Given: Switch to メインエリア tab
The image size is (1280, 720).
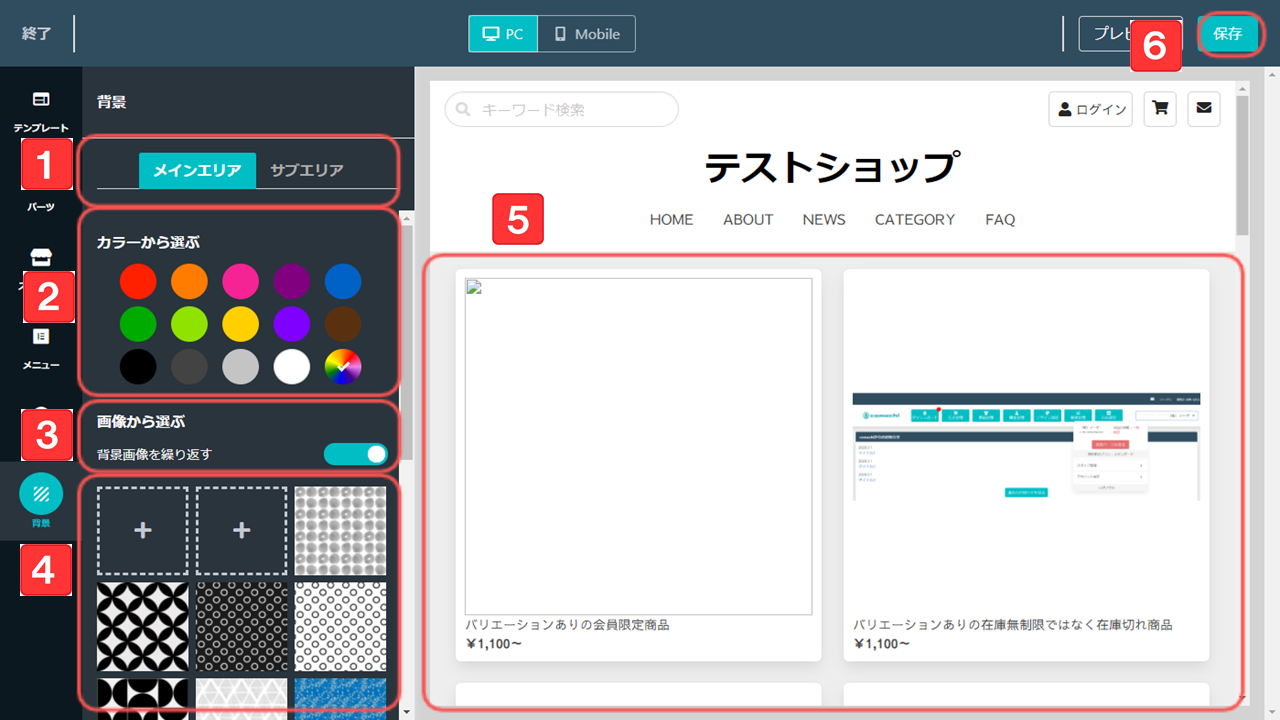Looking at the screenshot, I should (x=198, y=170).
